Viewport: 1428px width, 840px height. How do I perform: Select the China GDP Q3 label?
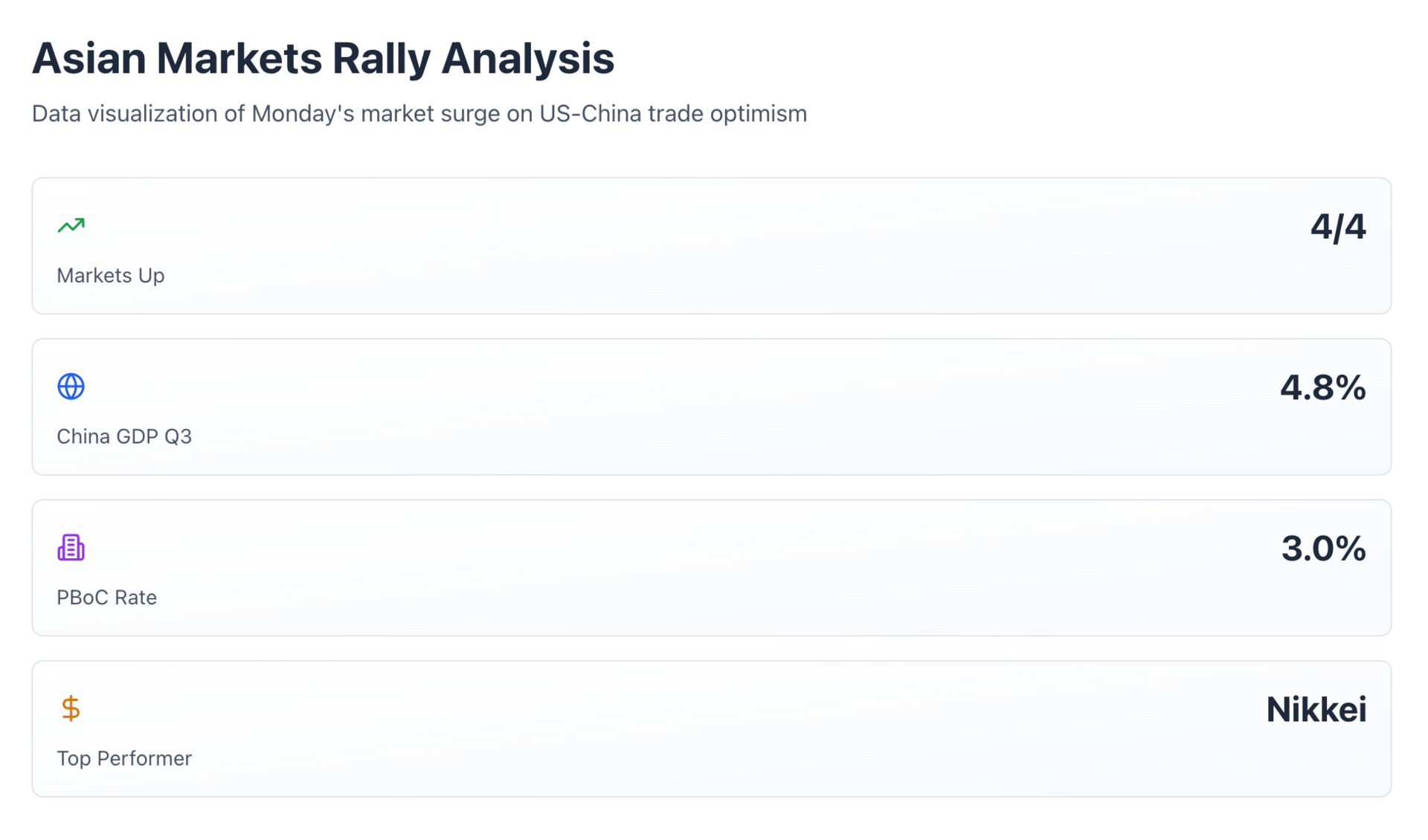click(124, 436)
